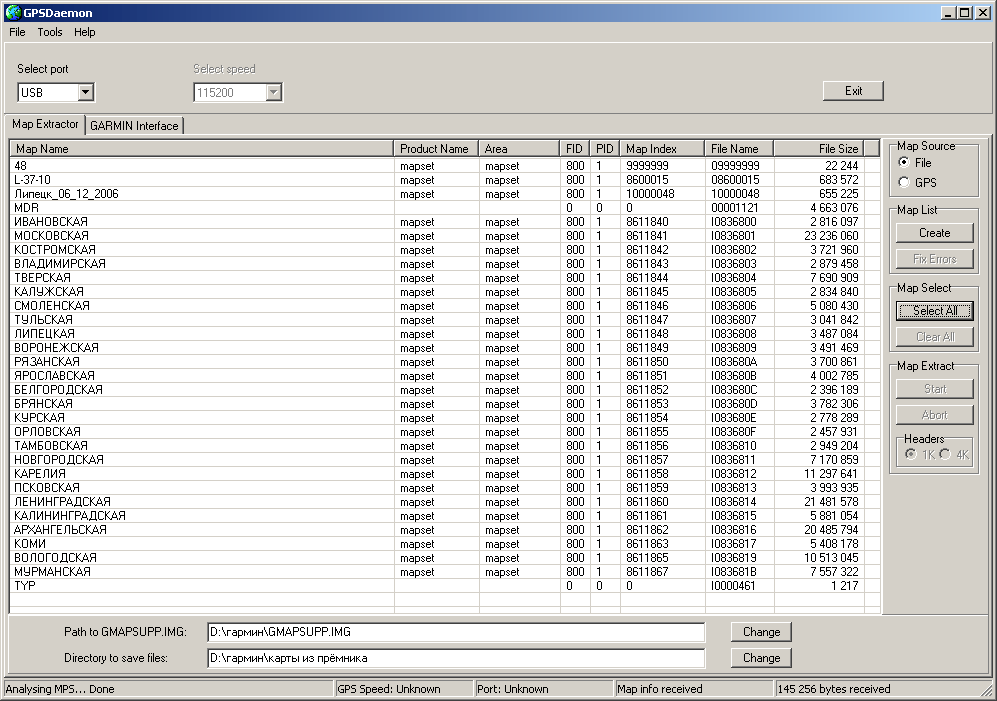This screenshot has width=997, height=701.
Task: Select the GPS map source radio button
Action: (905, 183)
